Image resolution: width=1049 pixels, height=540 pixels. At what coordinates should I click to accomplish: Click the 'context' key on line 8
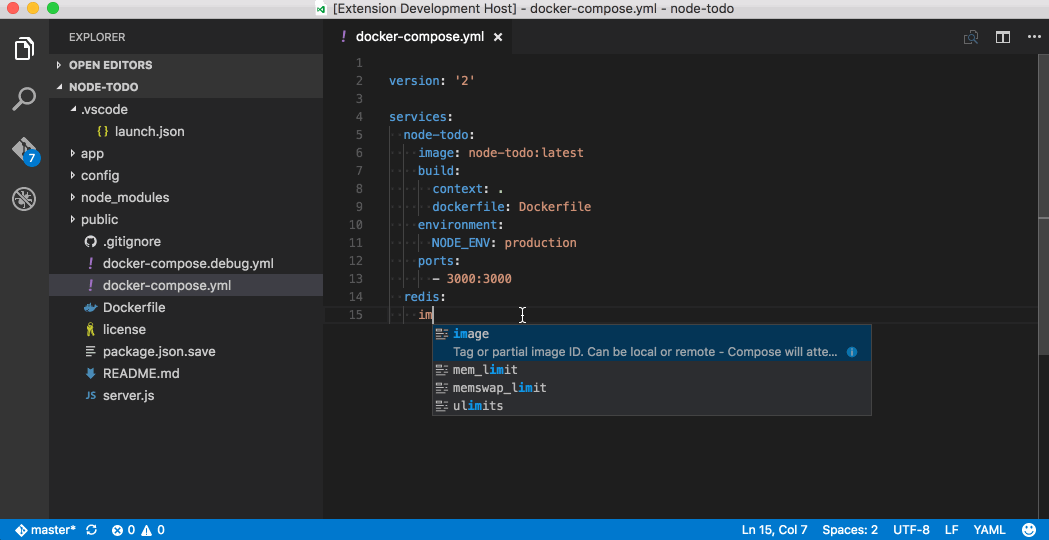click(458, 189)
